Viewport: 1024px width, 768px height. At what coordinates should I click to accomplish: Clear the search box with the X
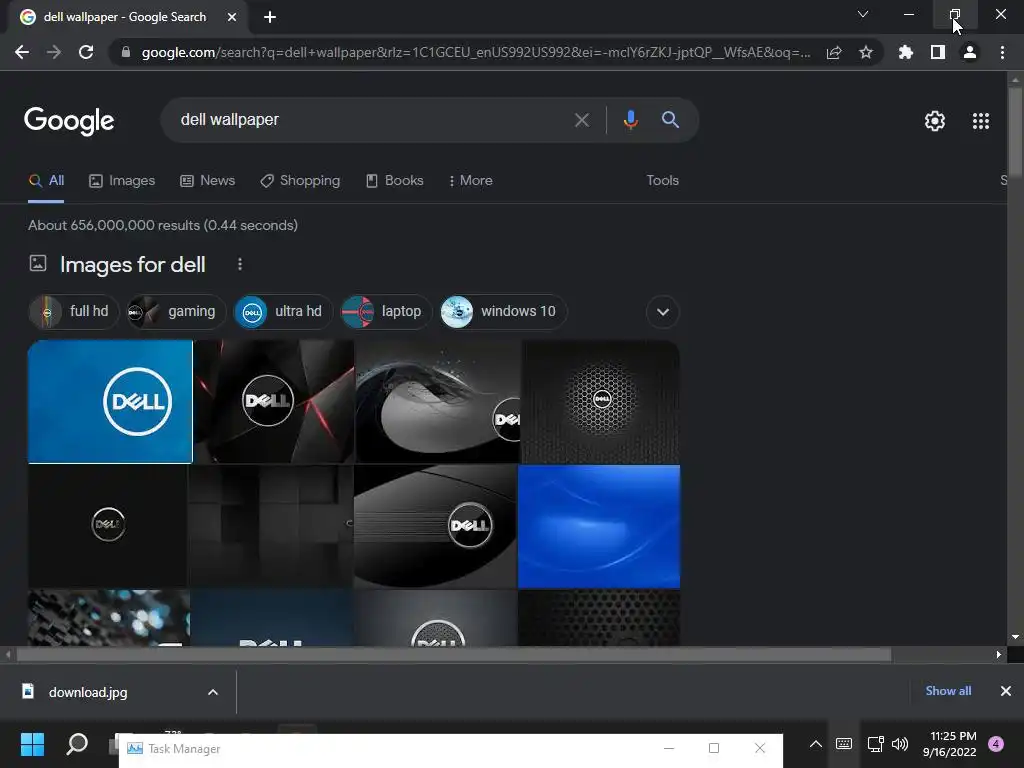coord(581,120)
